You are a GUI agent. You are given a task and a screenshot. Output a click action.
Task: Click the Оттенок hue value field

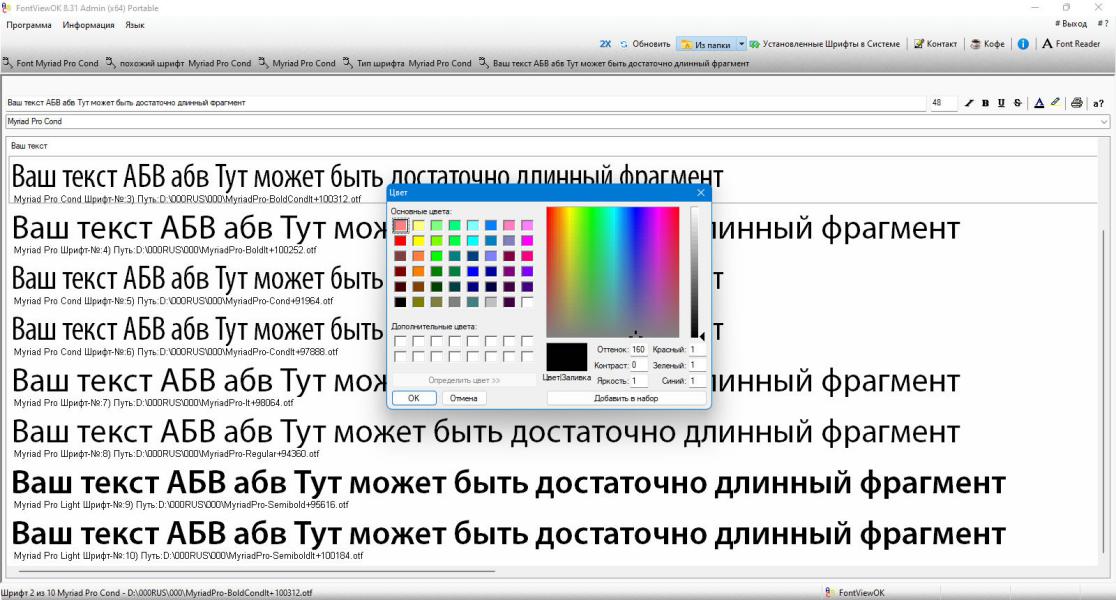pyautogui.click(x=638, y=349)
